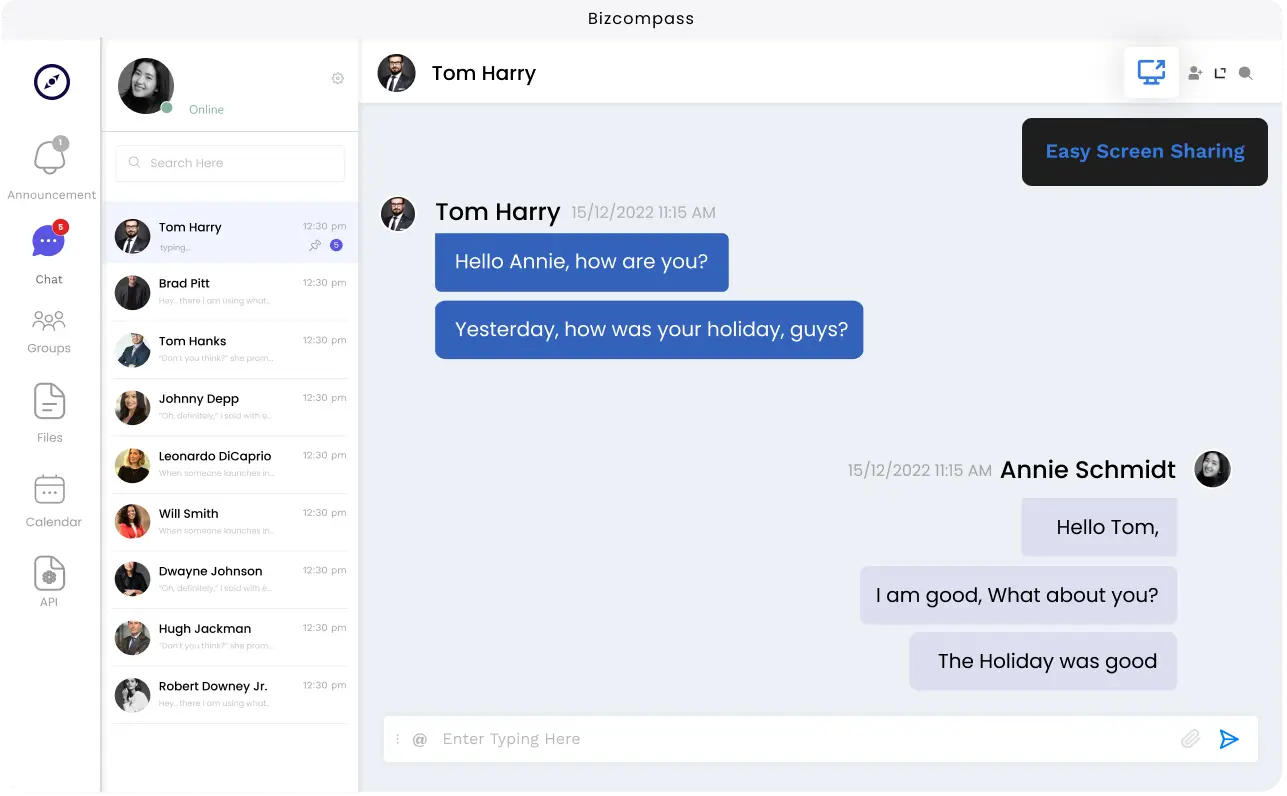1287x796 pixels.
Task: Attach a file with the paperclip icon
Action: (x=1190, y=739)
